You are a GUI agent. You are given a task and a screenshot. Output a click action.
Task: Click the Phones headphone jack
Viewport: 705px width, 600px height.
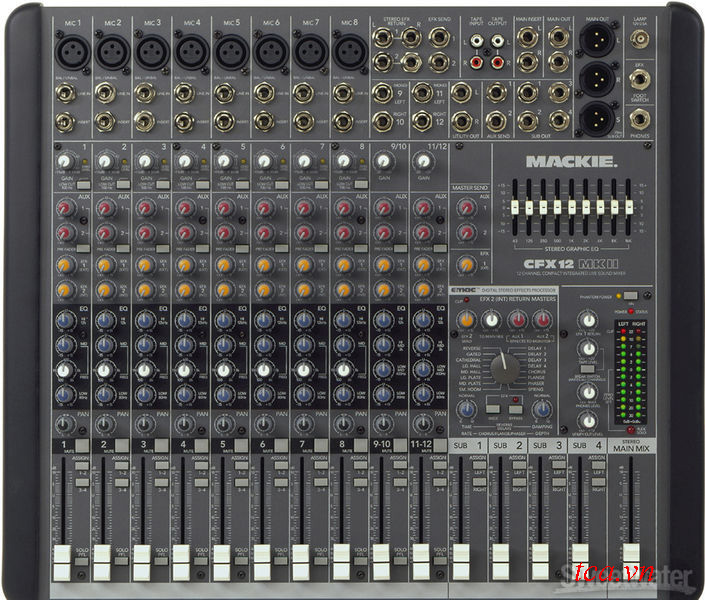click(639, 120)
